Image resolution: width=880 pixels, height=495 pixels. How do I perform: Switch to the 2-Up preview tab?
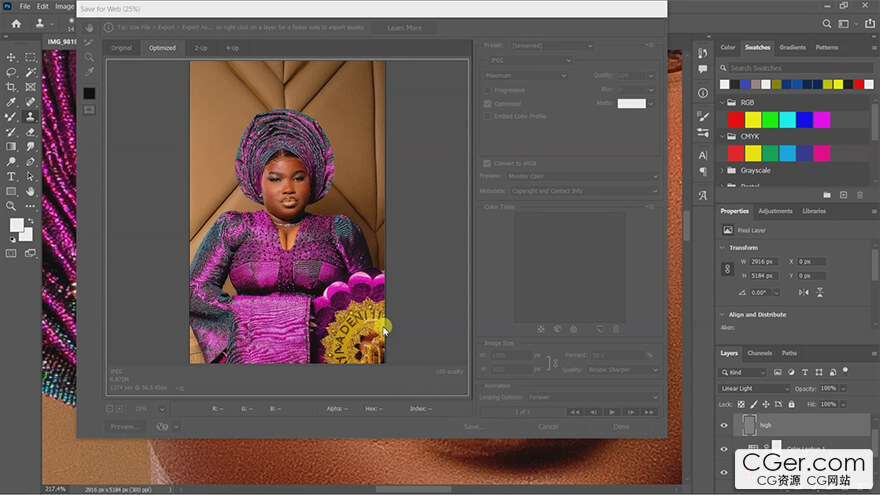coord(201,47)
